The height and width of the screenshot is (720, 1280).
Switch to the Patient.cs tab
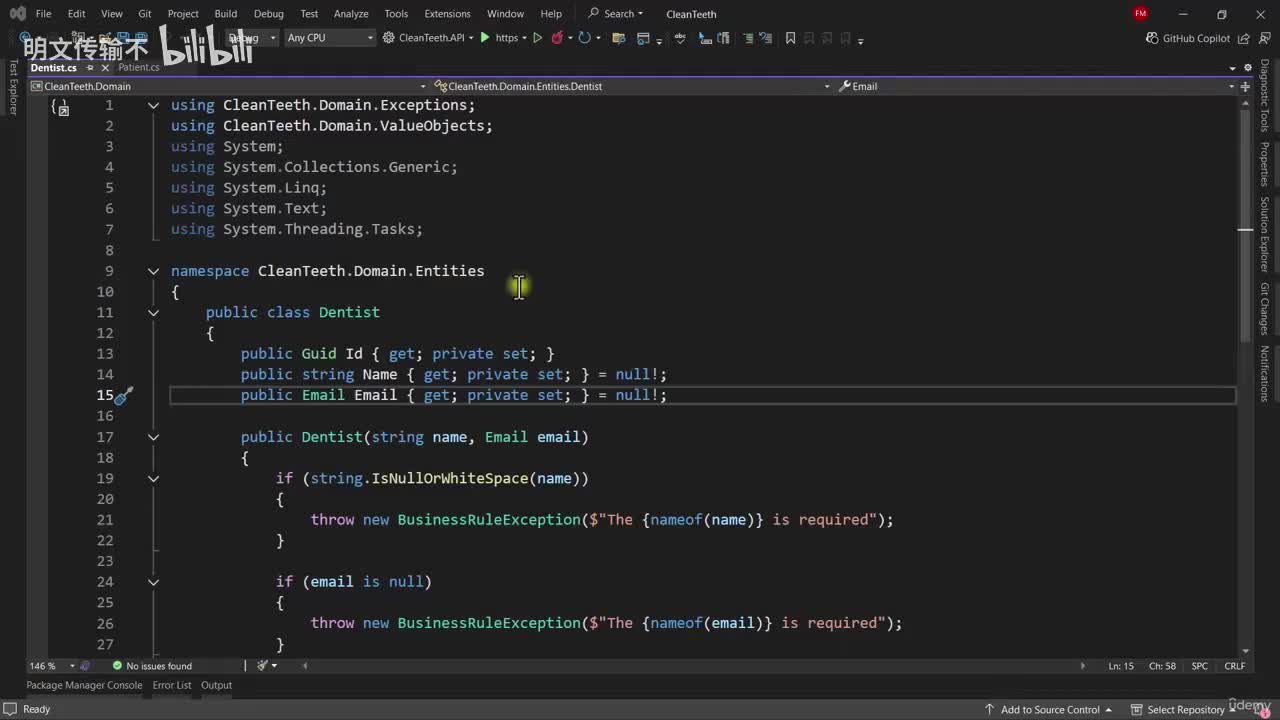click(138, 68)
